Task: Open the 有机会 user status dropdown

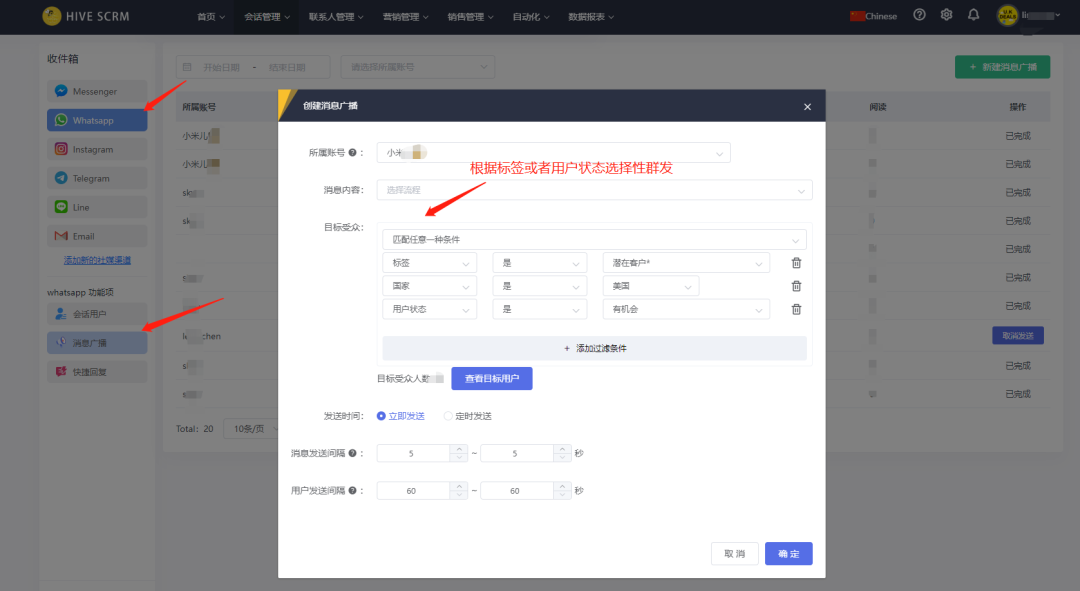Action: [x=686, y=308]
